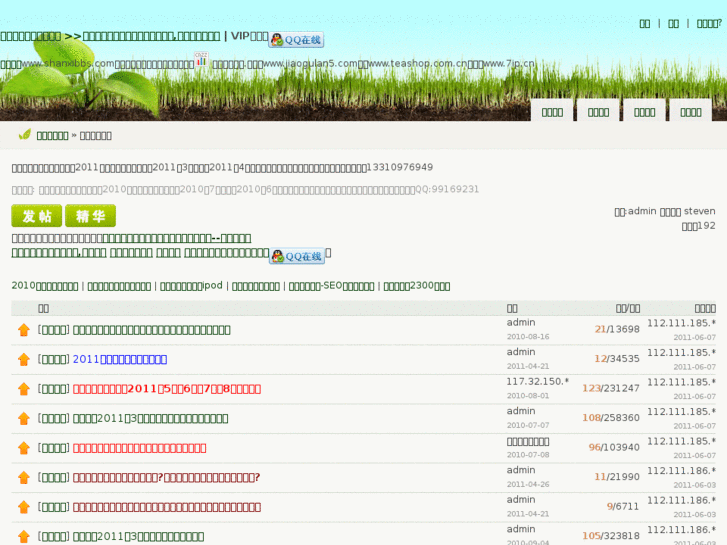Click last poster 112.111.186.* in 11/21990 row

click(681, 471)
